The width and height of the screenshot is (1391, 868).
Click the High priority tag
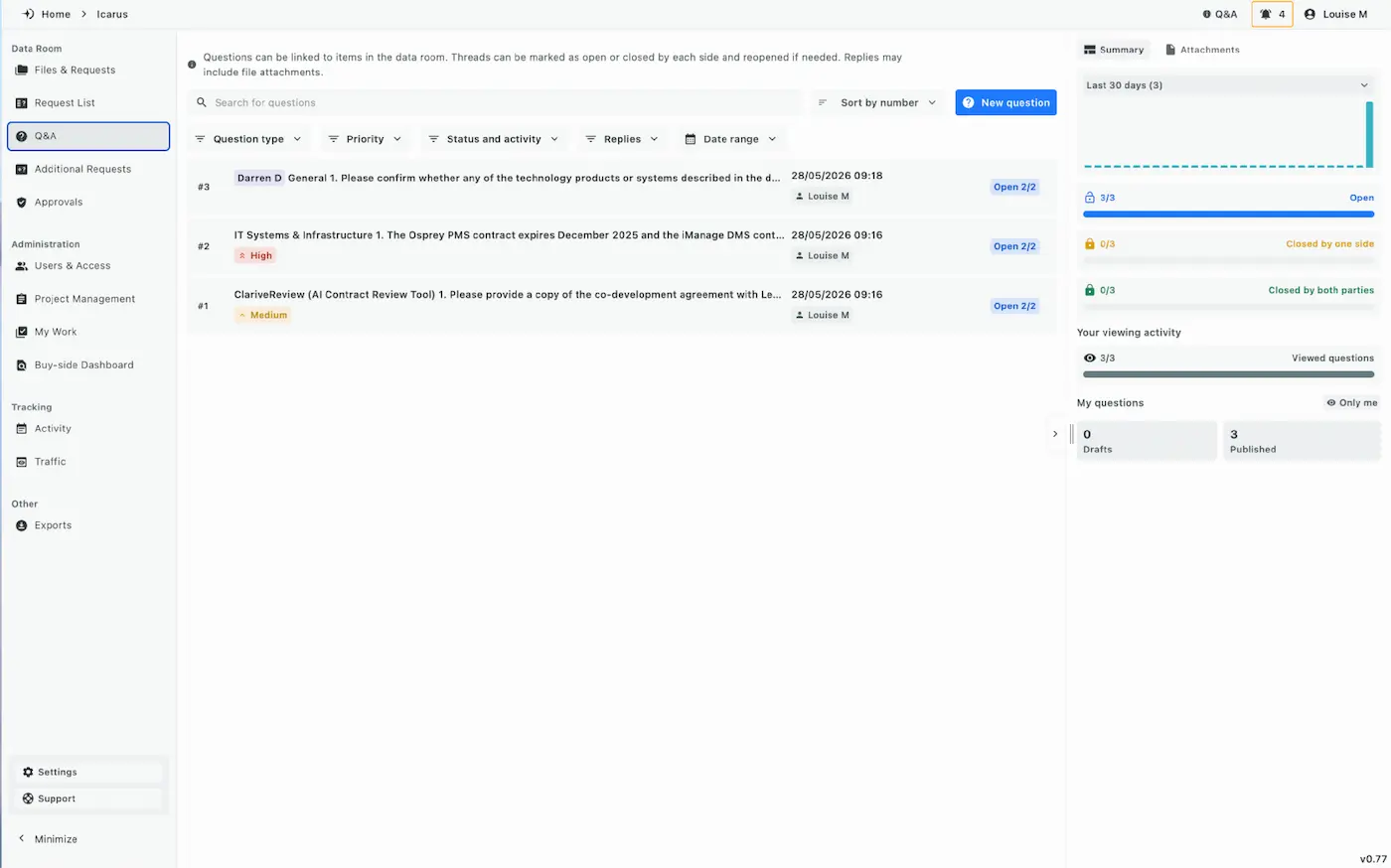(255, 255)
